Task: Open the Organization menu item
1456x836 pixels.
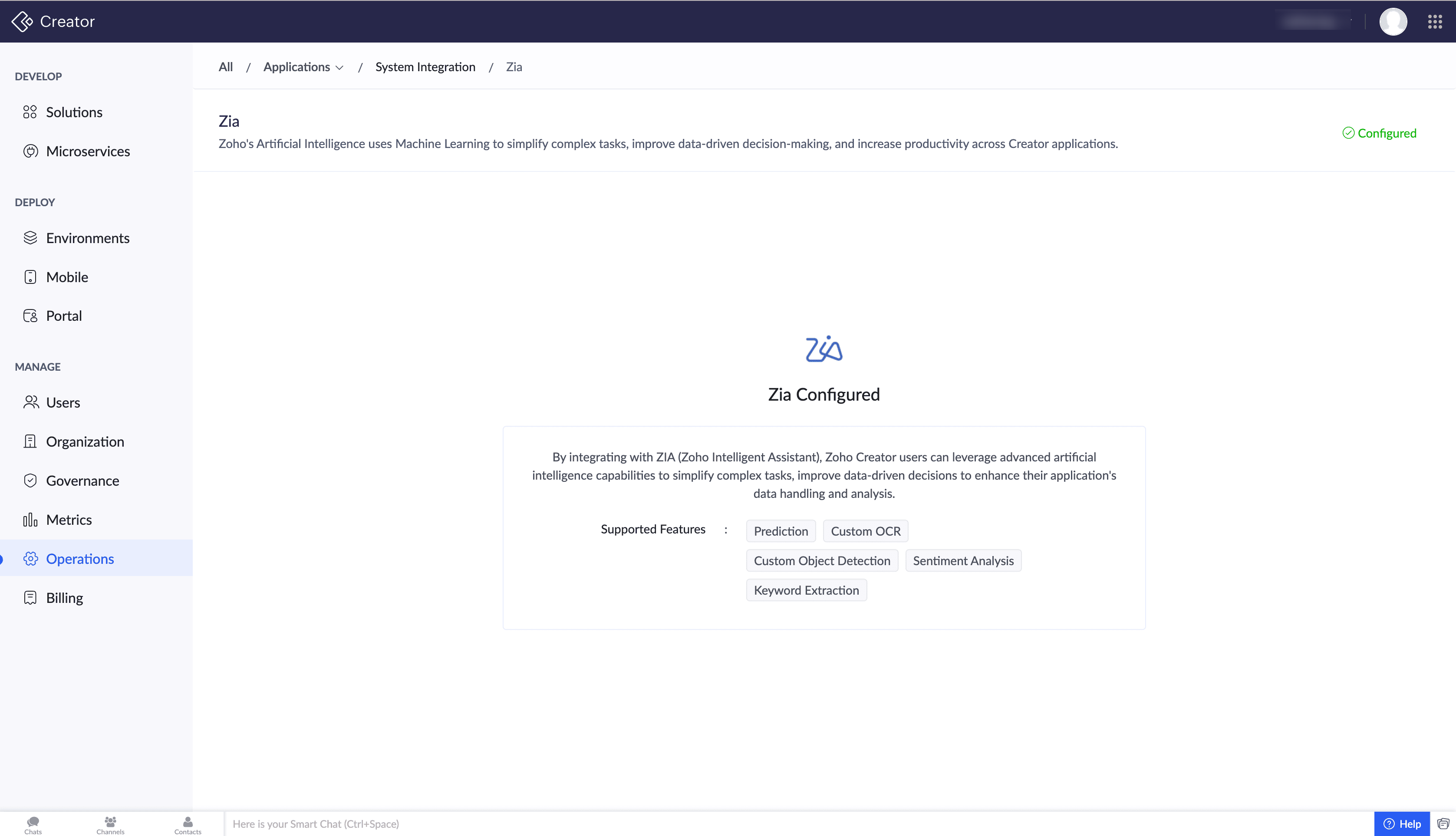Action: pyautogui.click(x=85, y=441)
